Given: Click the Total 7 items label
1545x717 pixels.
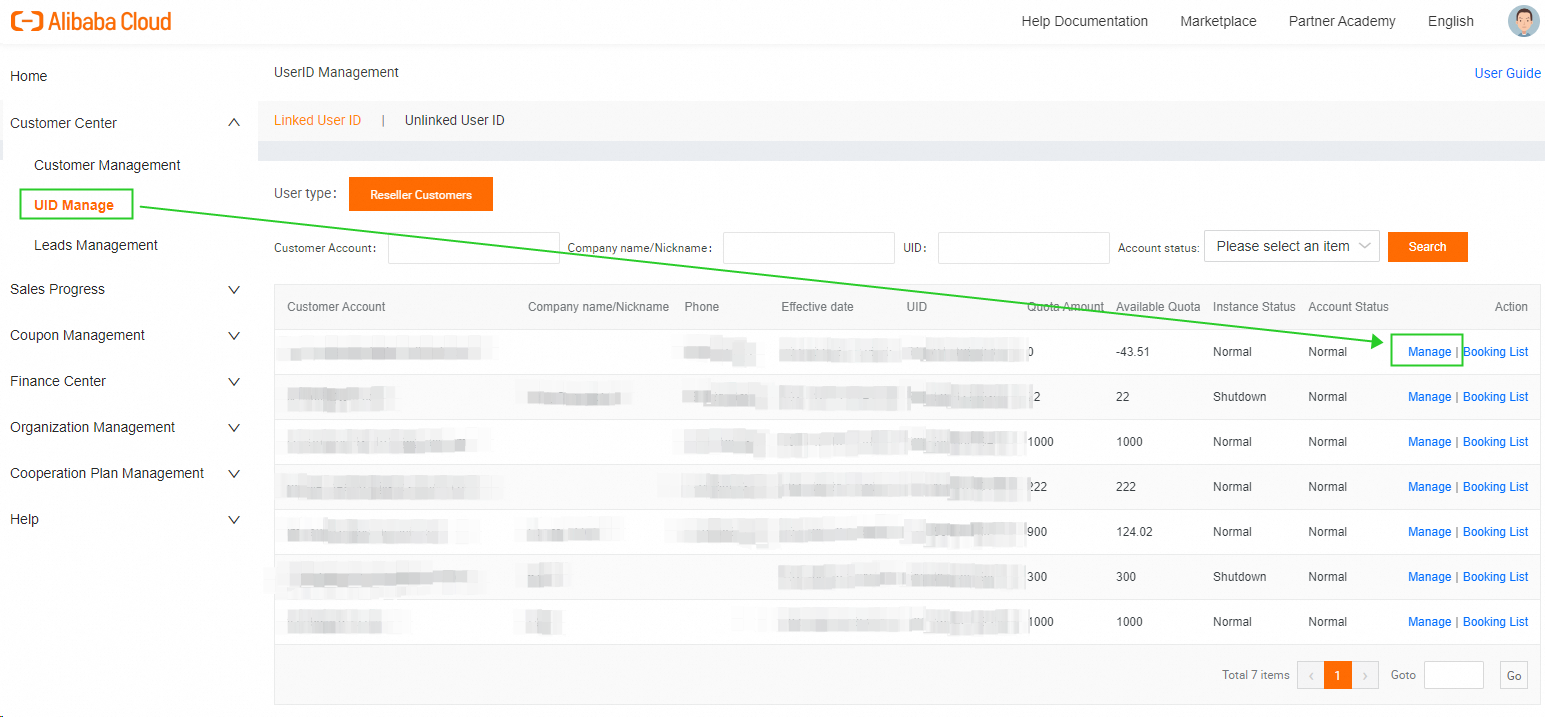Looking at the screenshot, I should point(1256,675).
